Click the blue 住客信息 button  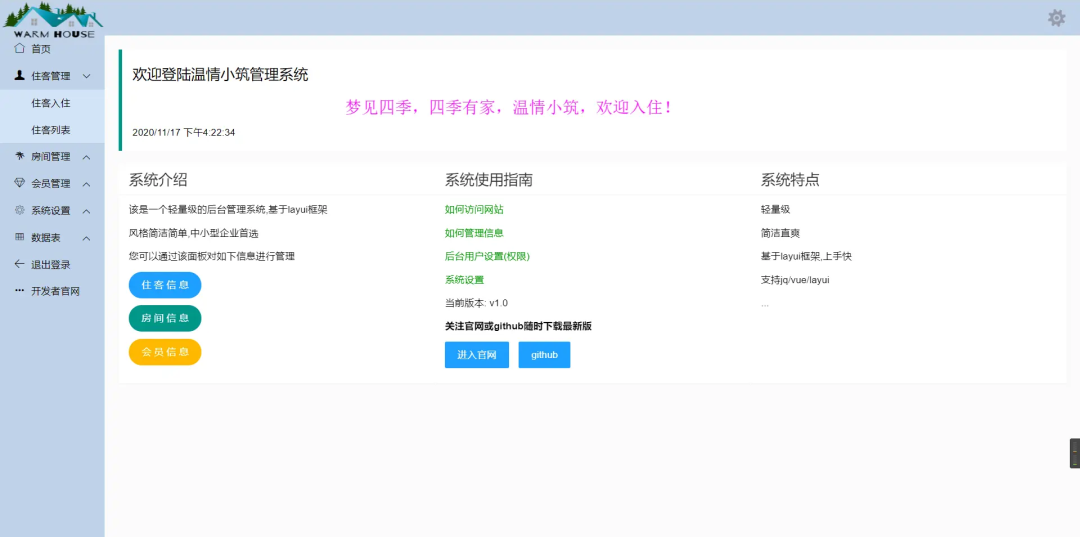pos(165,285)
